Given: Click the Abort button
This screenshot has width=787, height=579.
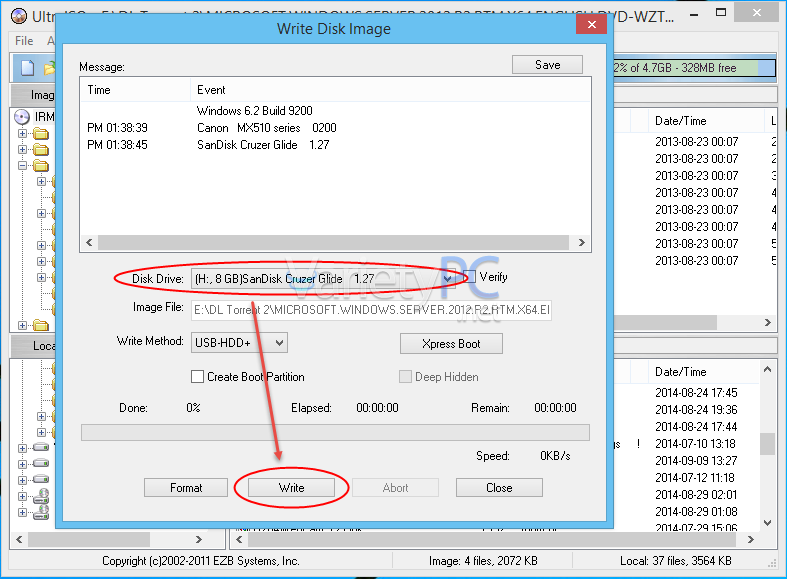Looking at the screenshot, I should pos(395,488).
